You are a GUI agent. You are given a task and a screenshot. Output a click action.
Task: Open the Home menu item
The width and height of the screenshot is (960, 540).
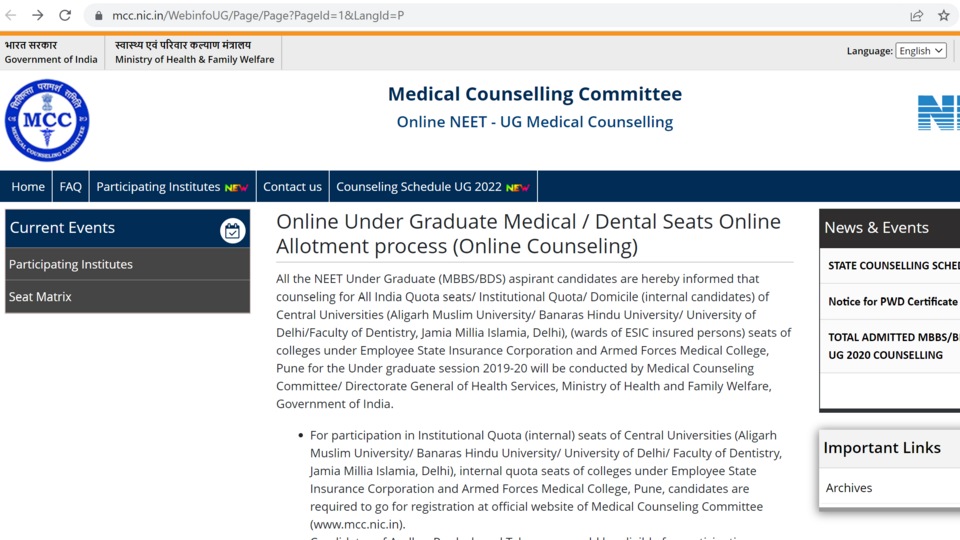[x=28, y=187]
